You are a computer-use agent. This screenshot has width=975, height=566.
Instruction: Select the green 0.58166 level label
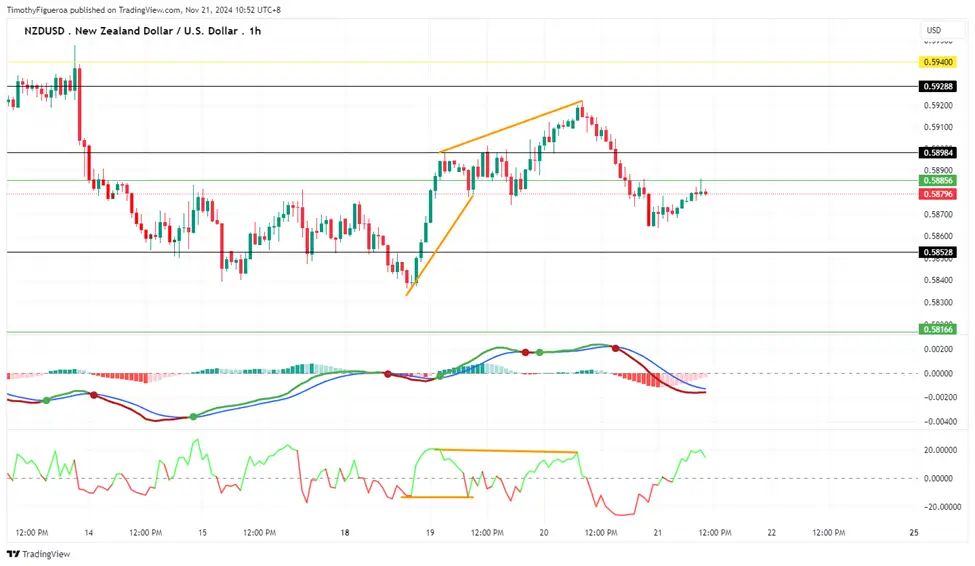pyautogui.click(x=938, y=329)
